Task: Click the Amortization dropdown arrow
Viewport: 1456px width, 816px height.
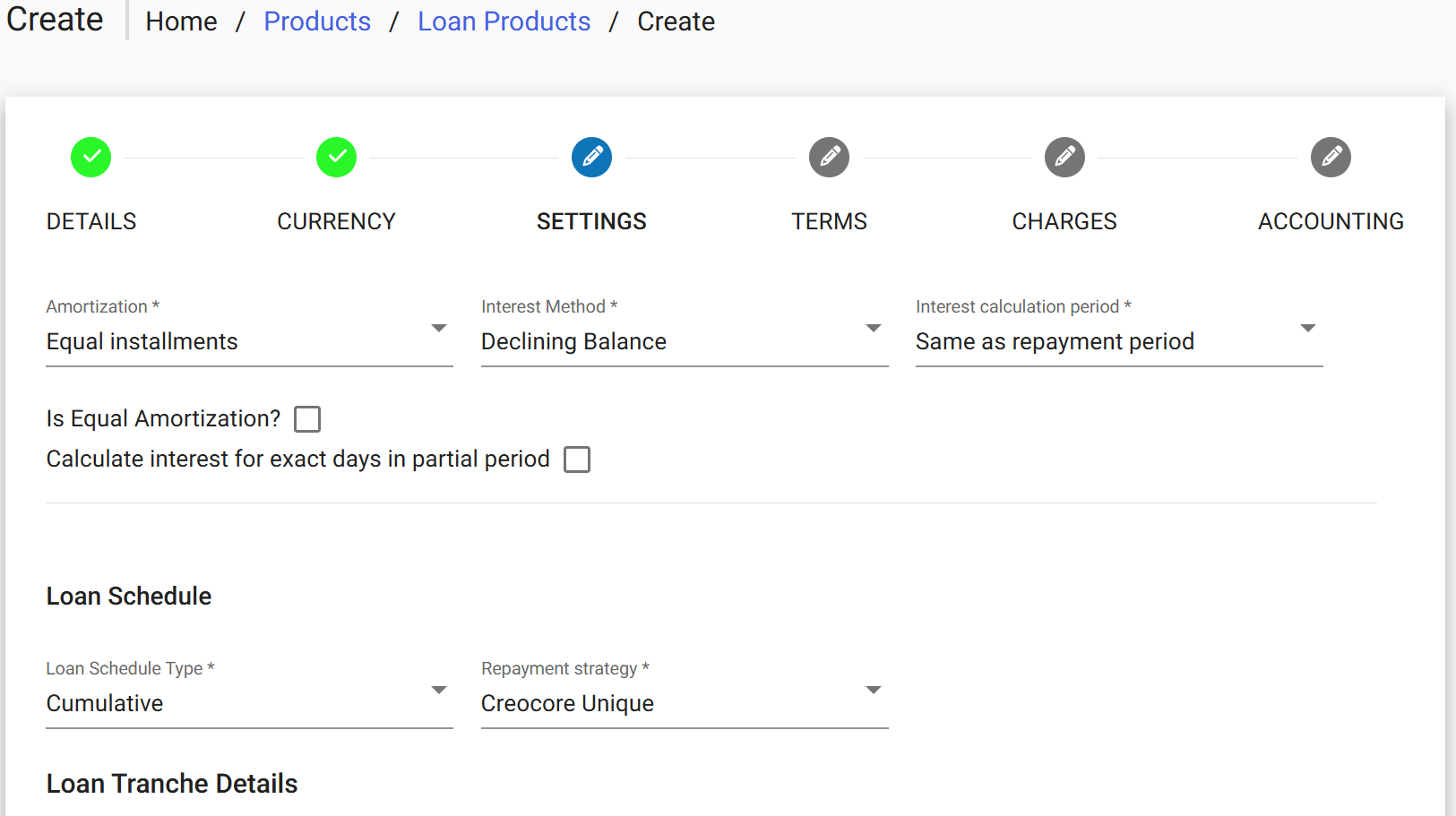Action: pos(439,329)
